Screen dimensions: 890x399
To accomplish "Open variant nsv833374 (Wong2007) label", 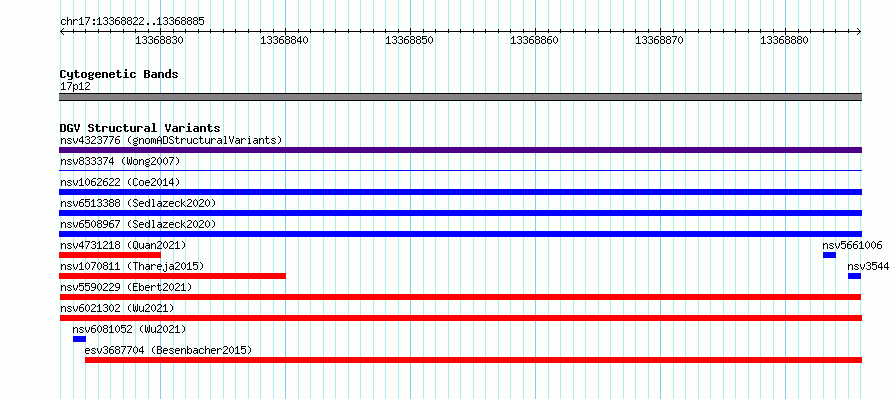I will point(120,161).
